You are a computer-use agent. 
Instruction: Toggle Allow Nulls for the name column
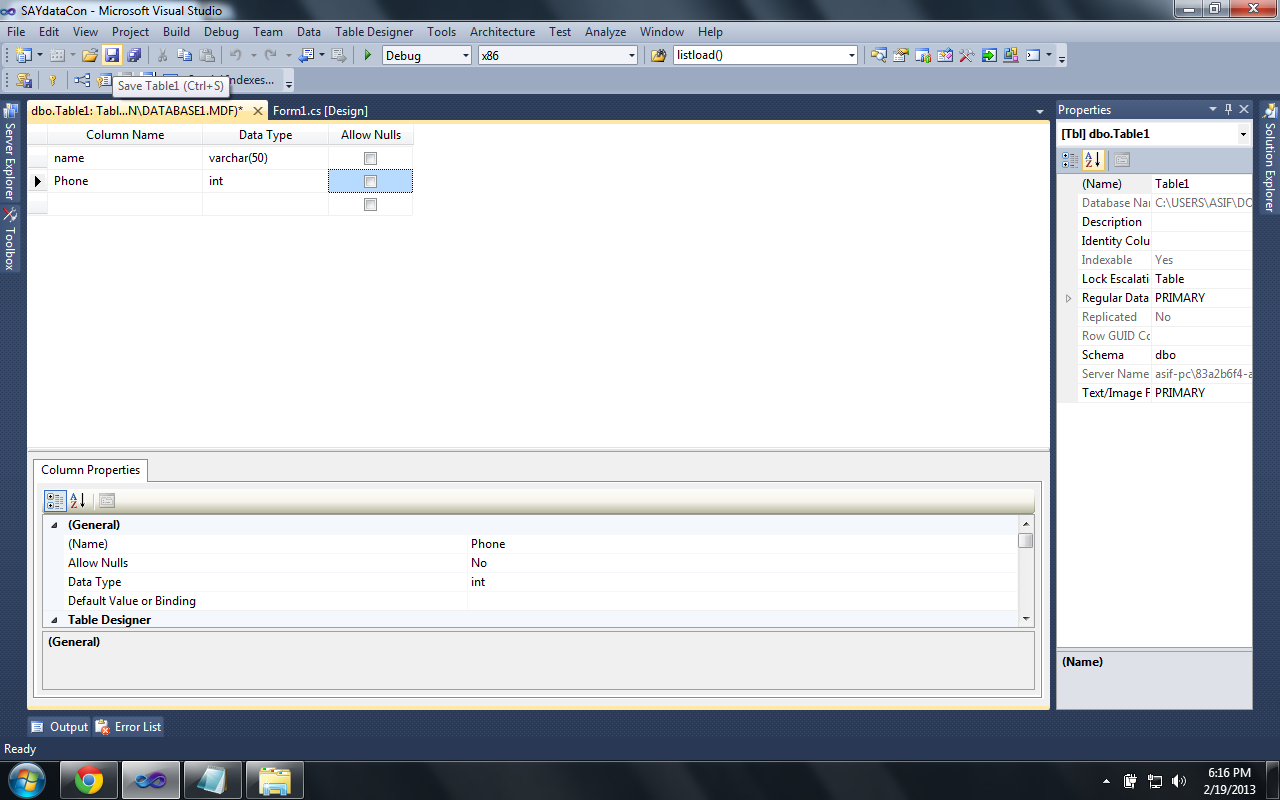click(370, 158)
